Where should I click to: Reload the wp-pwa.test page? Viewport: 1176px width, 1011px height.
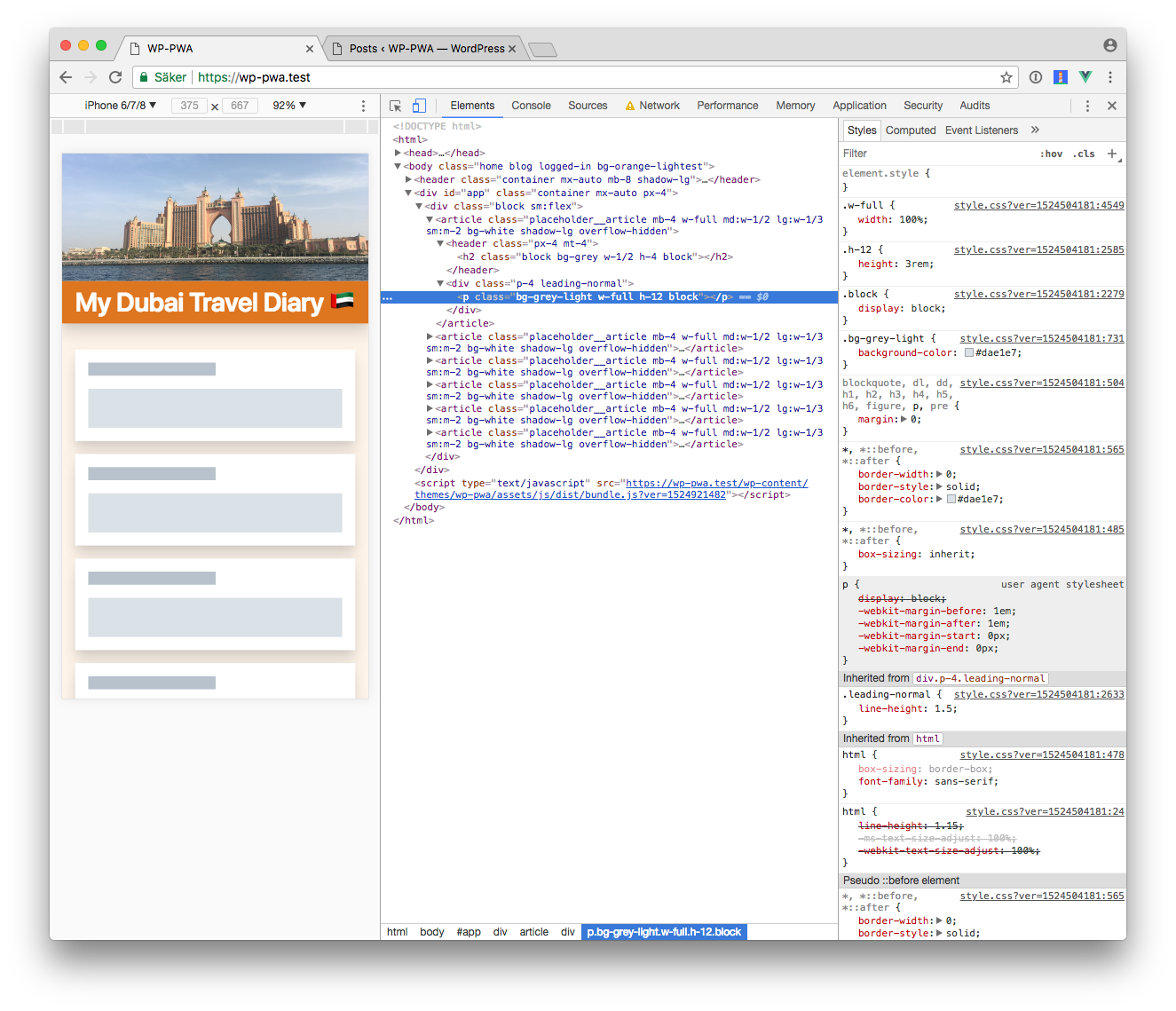115,77
